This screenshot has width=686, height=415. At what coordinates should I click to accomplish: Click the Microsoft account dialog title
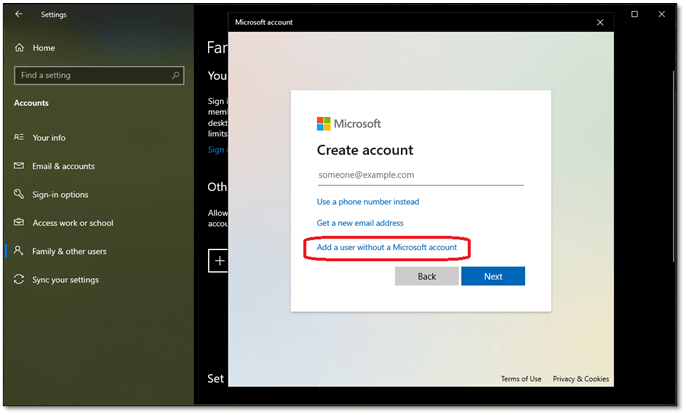(264, 22)
